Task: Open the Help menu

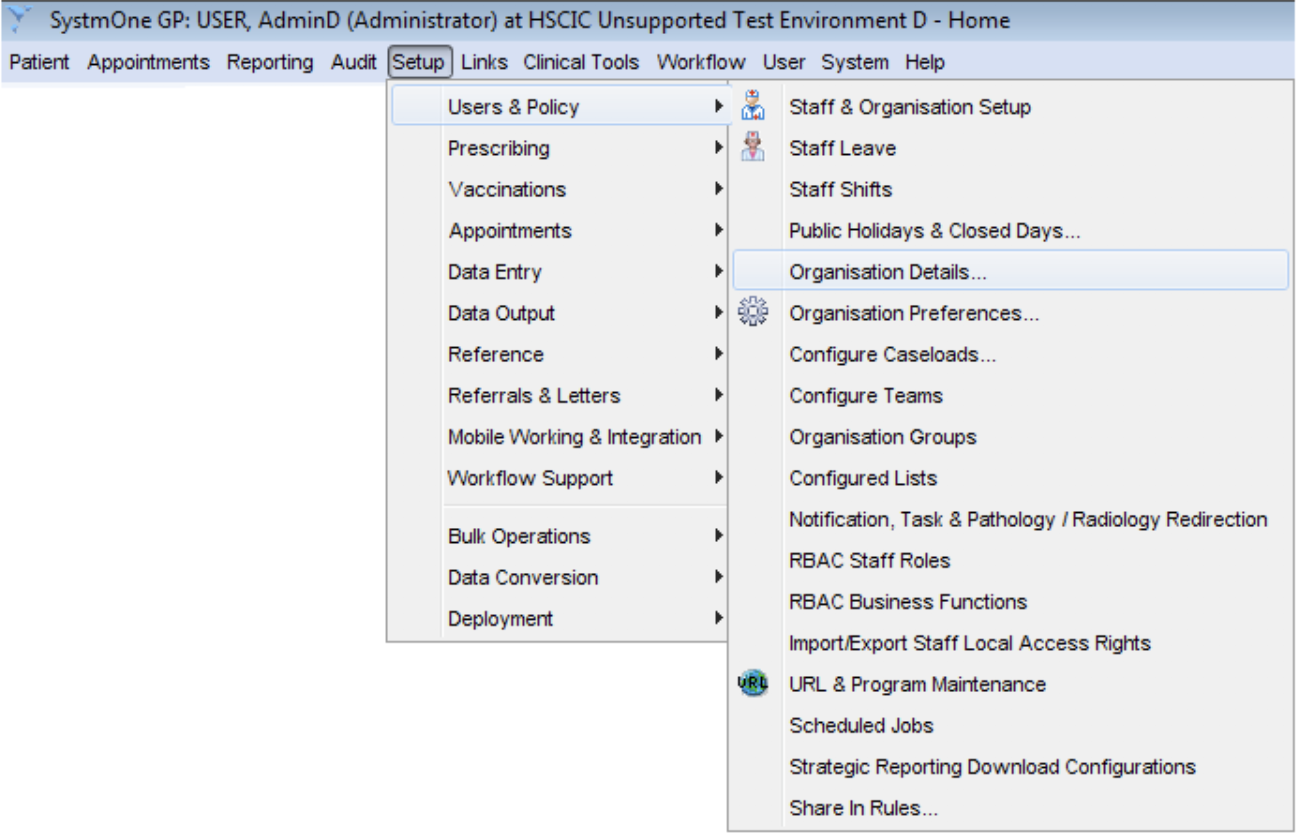Action: coord(925,62)
